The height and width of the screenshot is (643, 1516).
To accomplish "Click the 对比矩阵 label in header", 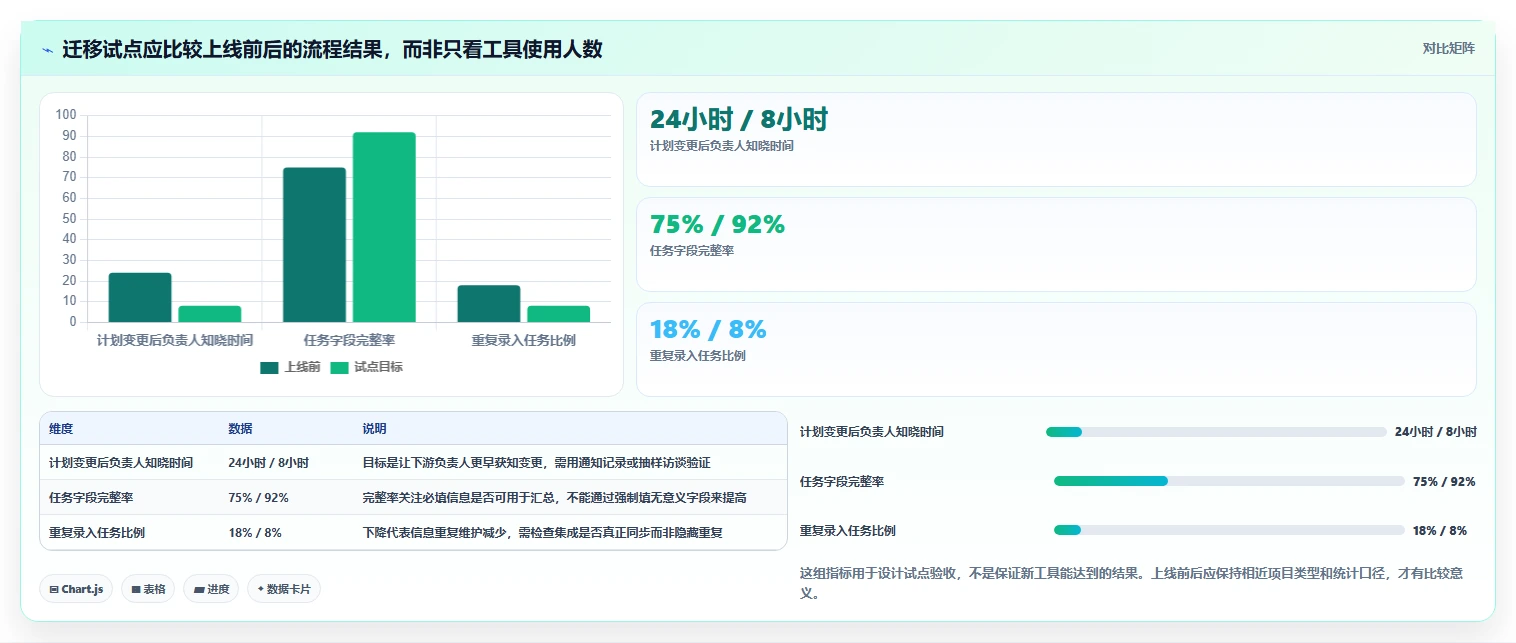I will (1448, 48).
